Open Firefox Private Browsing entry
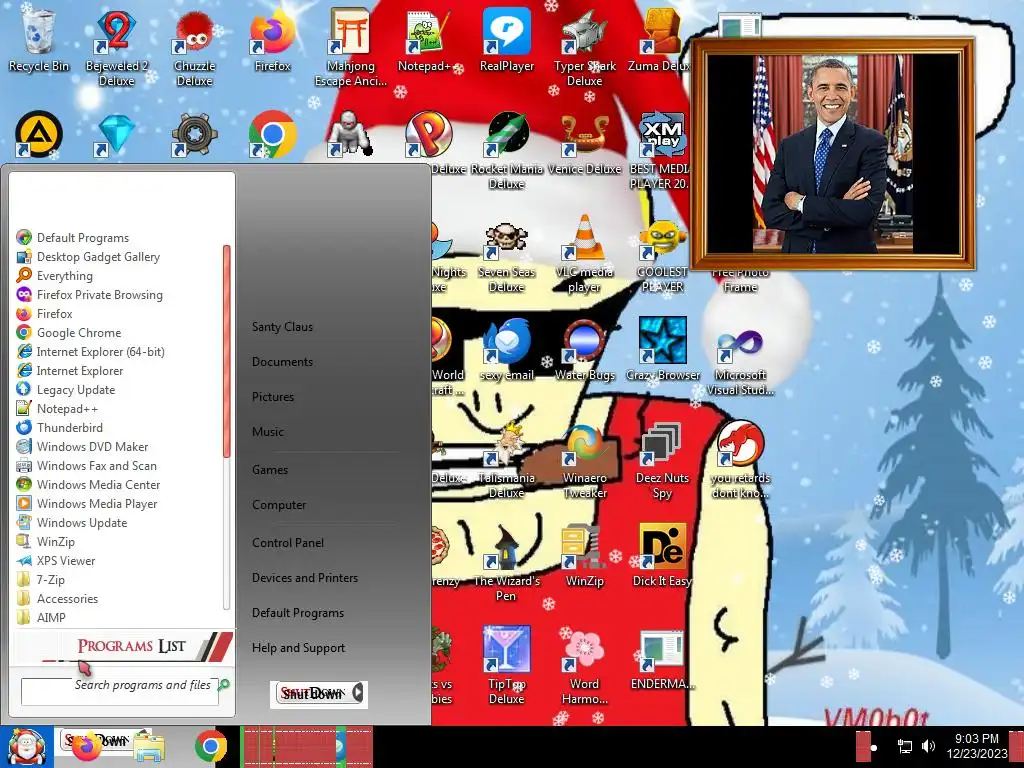The width and height of the screenshot is (1024, 768). click(99, 295)
